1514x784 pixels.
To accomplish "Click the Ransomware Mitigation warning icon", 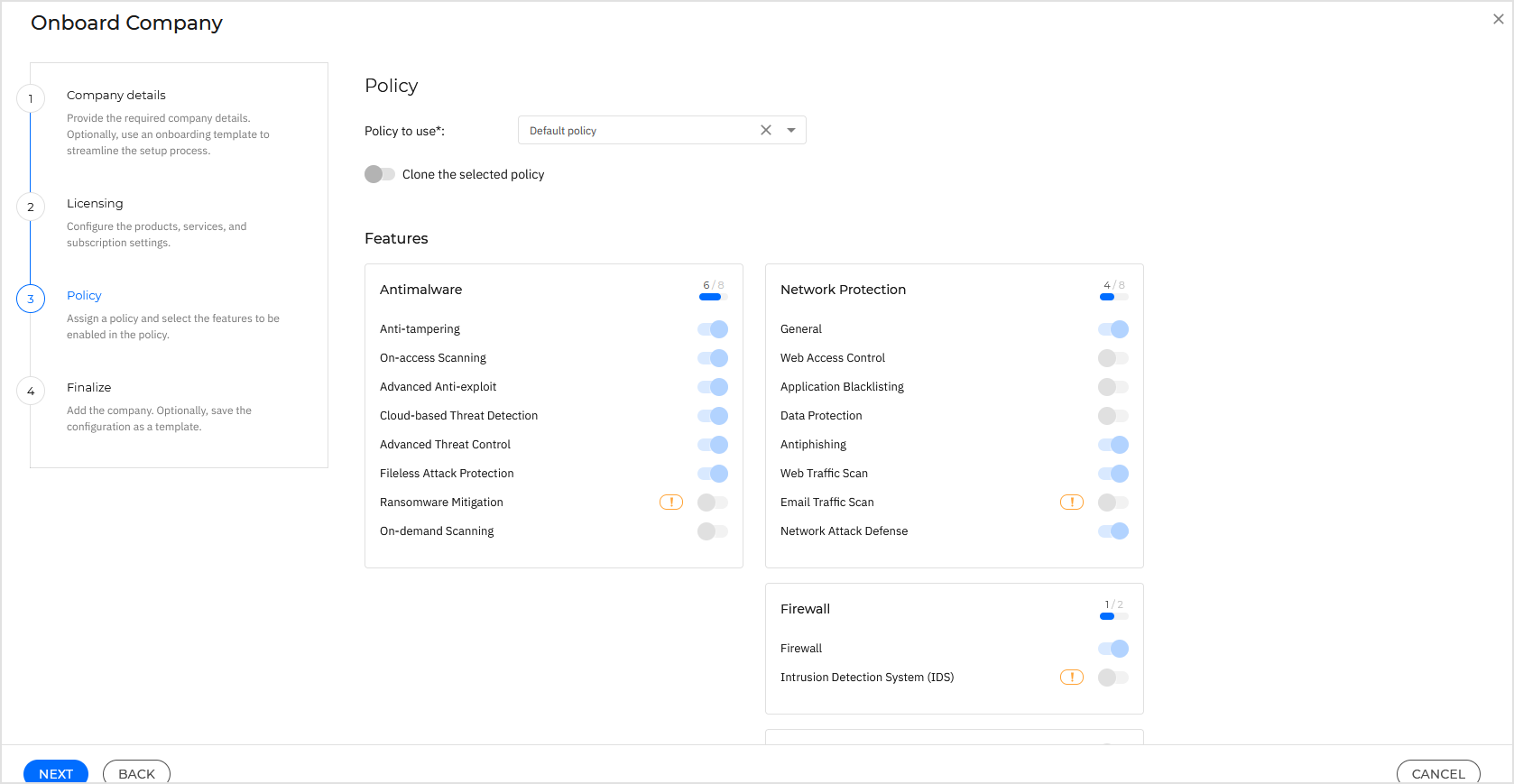I will coord(671,503).
